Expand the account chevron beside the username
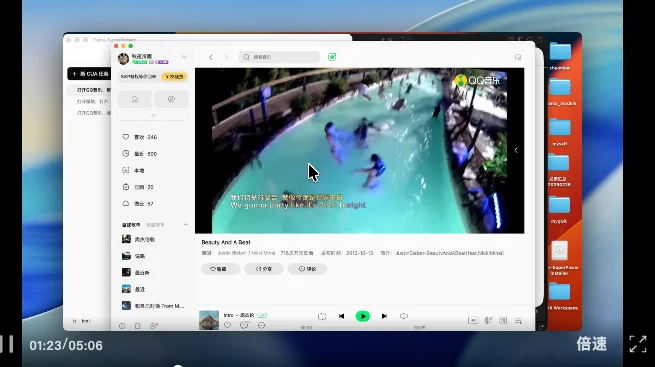 [184, 56]
